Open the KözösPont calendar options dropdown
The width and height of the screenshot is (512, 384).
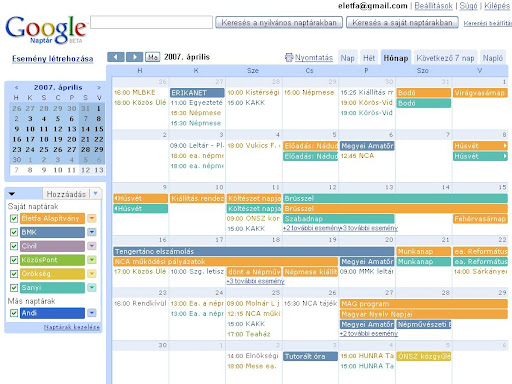92,260
